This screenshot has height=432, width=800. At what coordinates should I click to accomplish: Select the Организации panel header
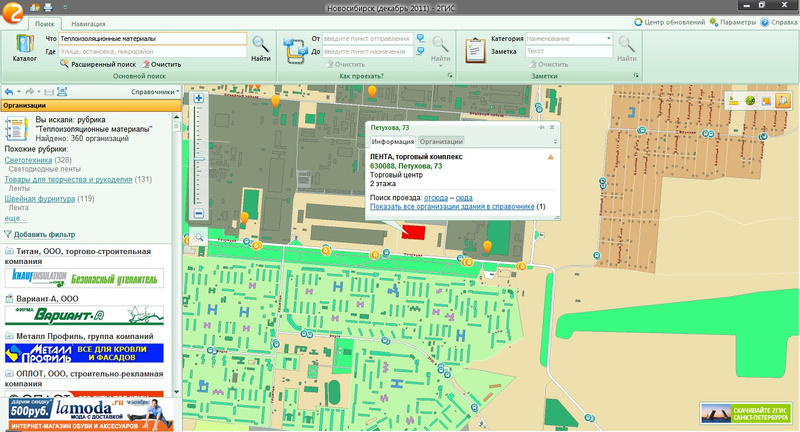coord(91,106)
